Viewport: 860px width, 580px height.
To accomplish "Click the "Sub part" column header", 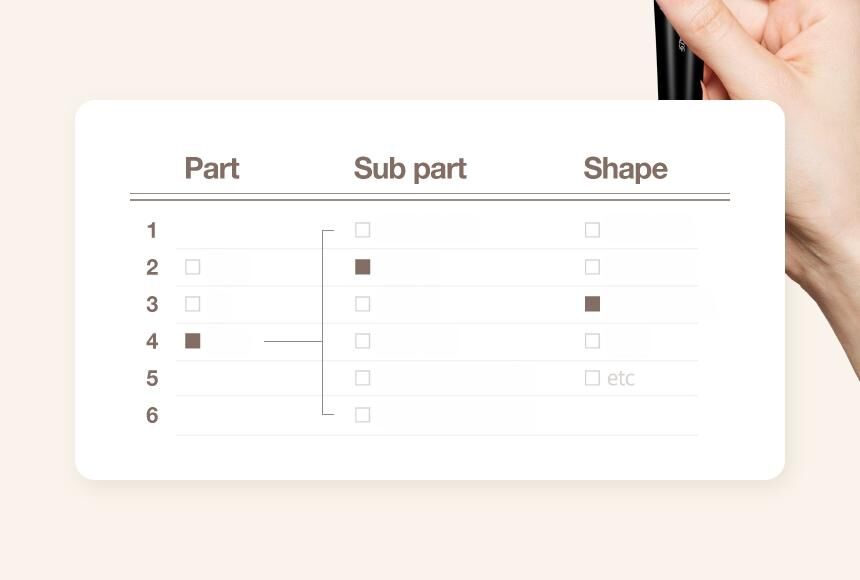I will [410, 168].
